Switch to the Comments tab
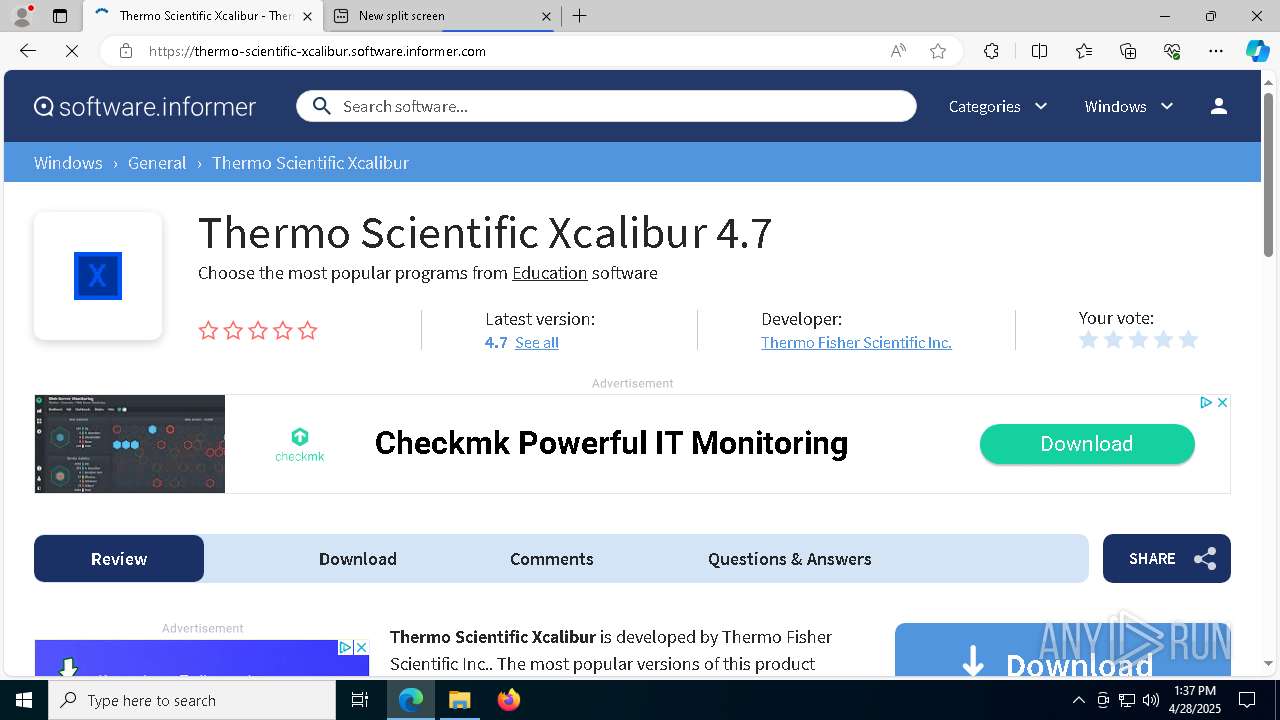1280x720 pixels. 552,559
